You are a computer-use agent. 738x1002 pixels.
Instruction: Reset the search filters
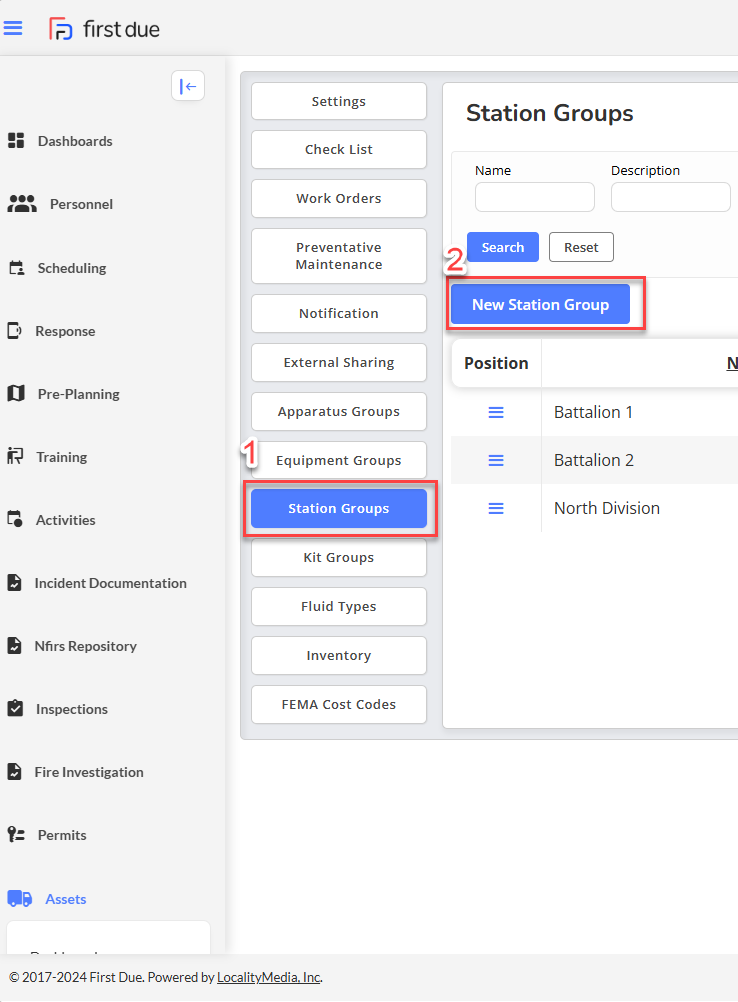click(x=581, y=247)
